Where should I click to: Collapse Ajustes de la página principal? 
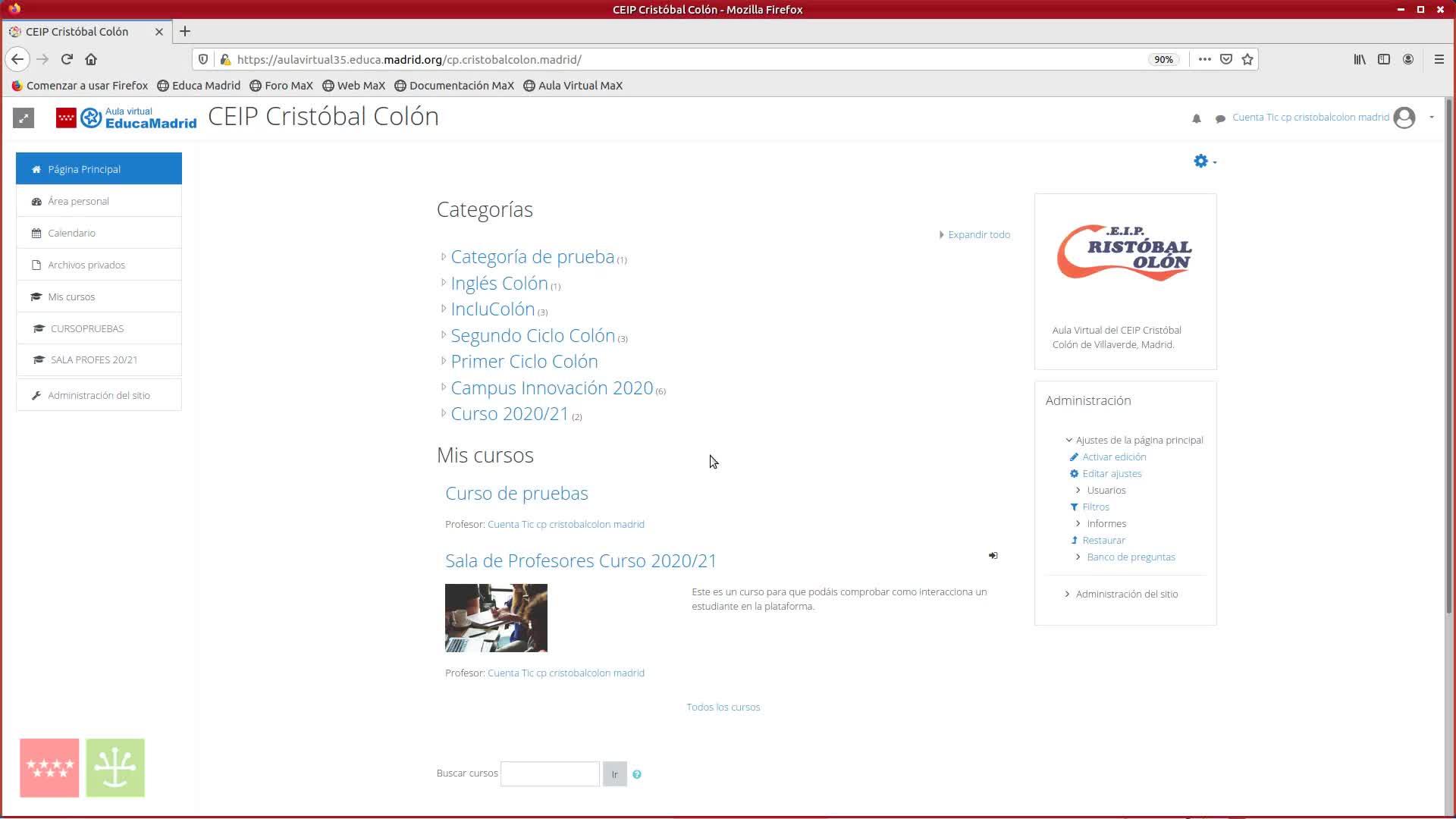(1069, 440)
